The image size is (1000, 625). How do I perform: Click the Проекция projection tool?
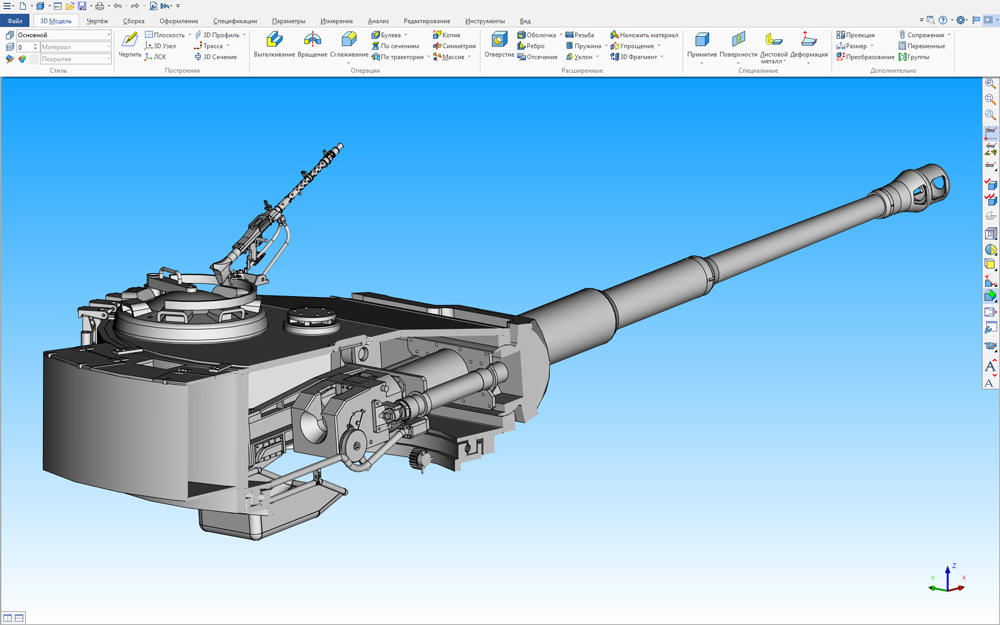pyautogui.click(x=856, y=35)
